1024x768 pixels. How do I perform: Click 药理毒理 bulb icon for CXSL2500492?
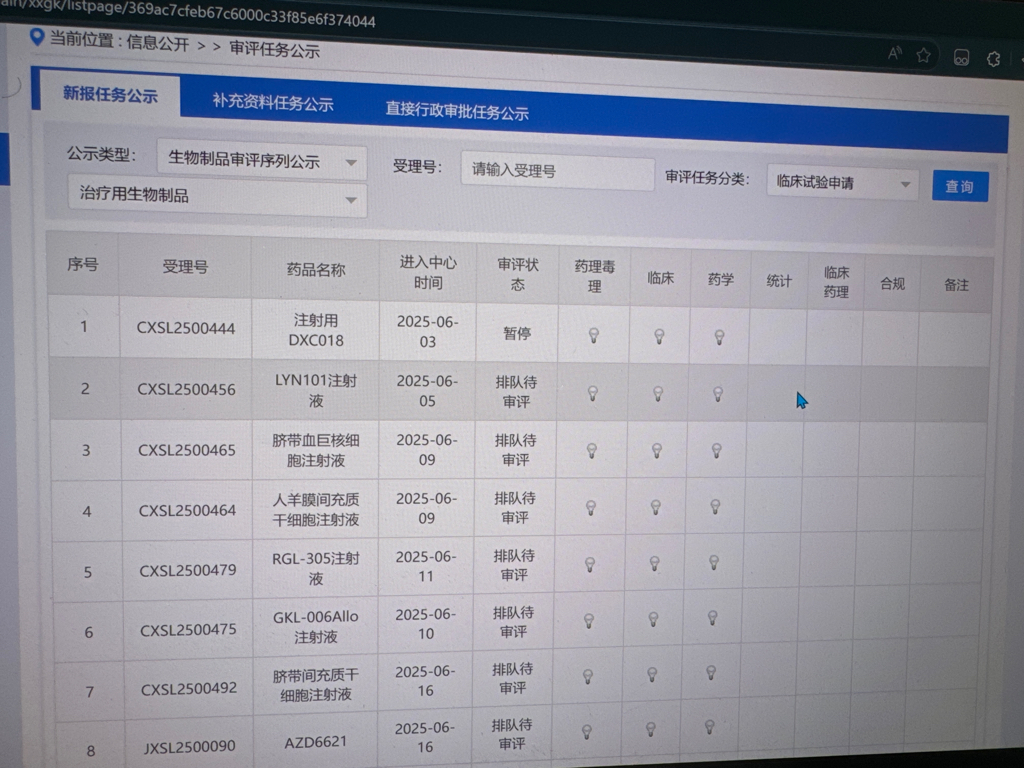point(588,677)
